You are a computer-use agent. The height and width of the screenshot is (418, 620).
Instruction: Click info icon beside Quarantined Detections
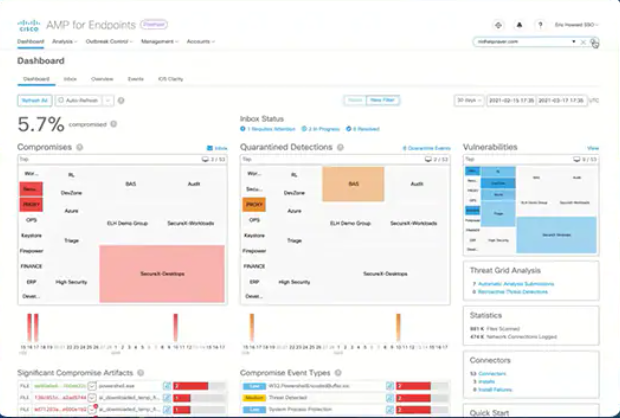coord(340,147)
